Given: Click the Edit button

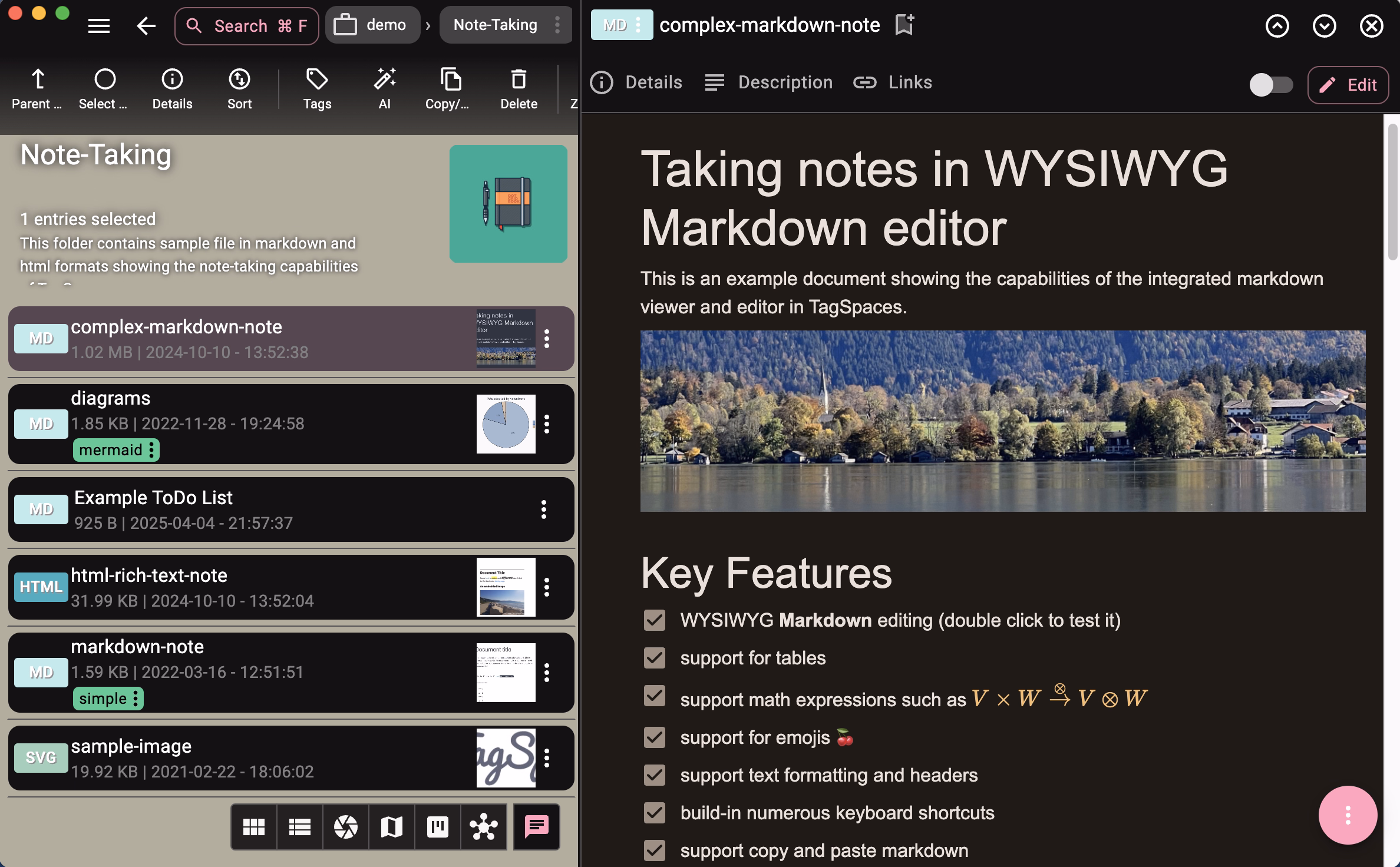Looking at the screenshot, I should point(1348,85).
